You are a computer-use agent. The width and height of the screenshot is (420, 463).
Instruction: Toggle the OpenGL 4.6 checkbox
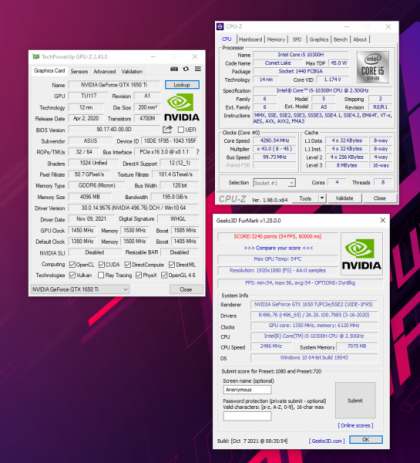pos(164,275)
